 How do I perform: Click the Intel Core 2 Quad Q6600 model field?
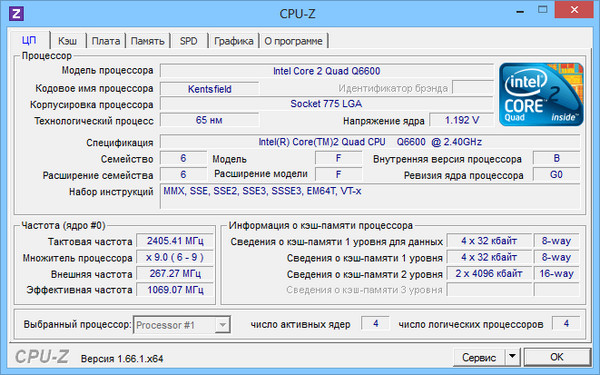coord(327,71)
